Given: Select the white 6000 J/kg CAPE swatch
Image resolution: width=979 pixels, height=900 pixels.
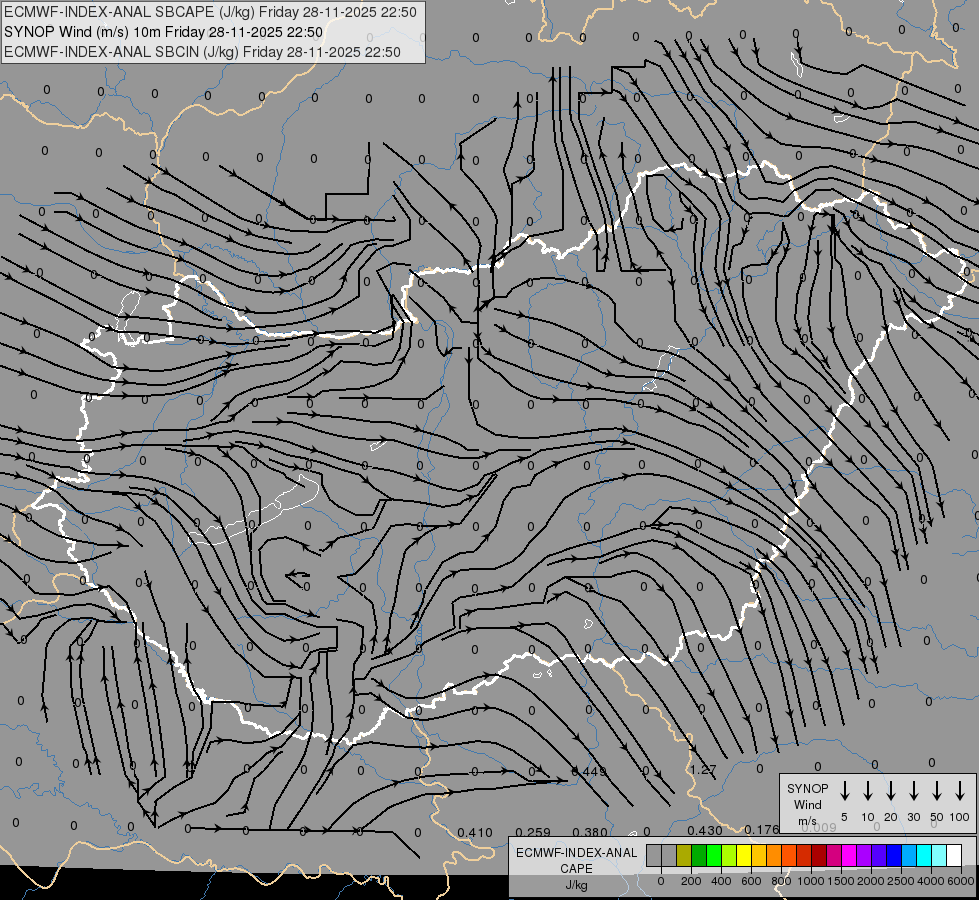Looking at the screenshot, I should point(953,856).
